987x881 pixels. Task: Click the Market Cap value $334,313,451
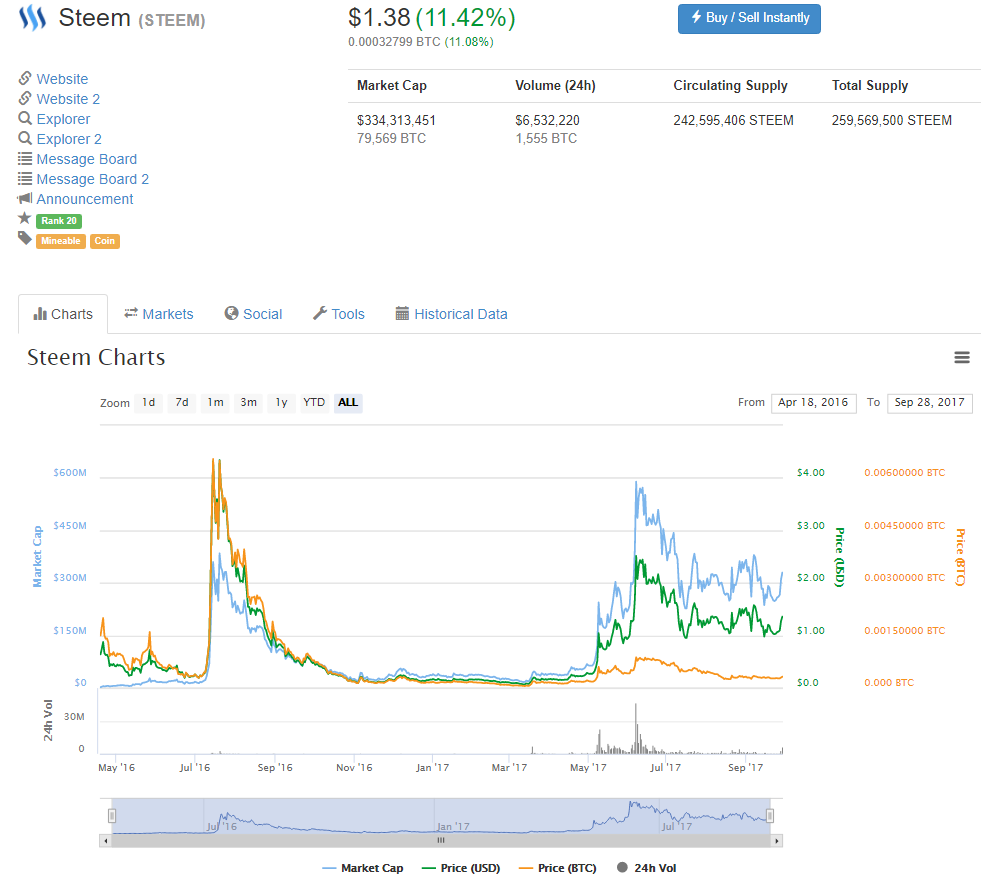click(x=397, y=120)
